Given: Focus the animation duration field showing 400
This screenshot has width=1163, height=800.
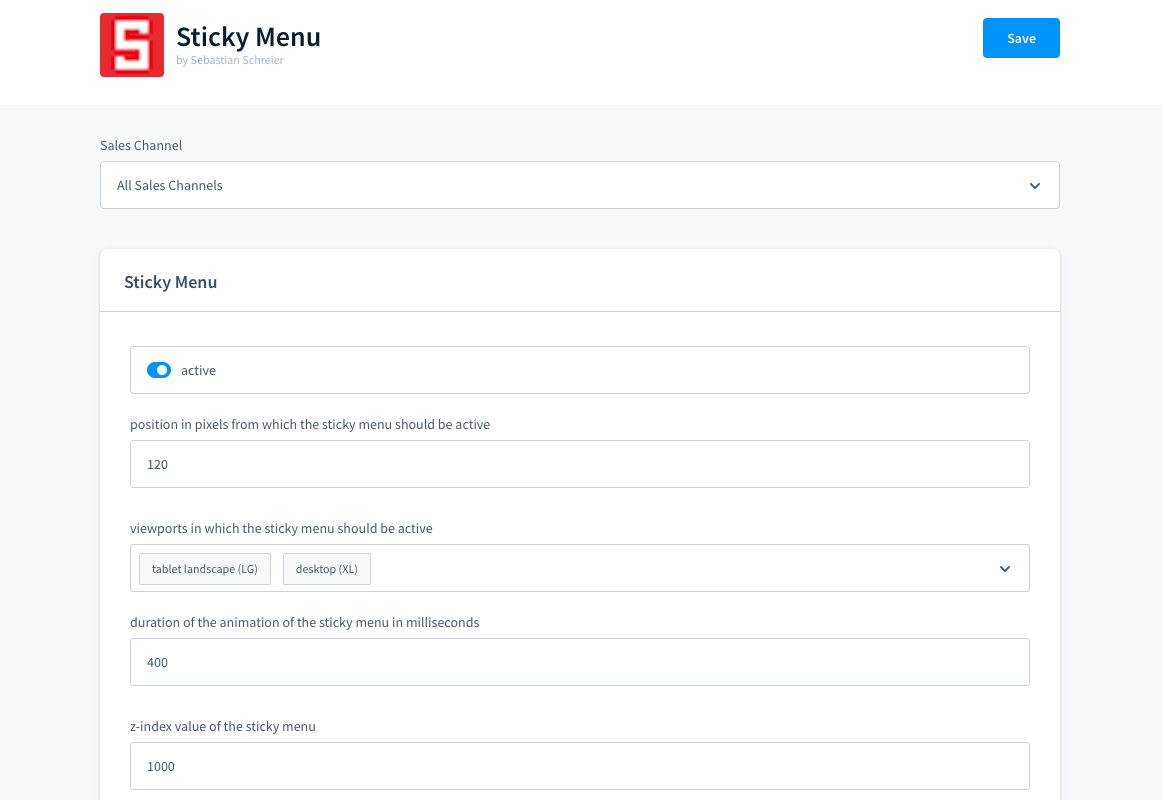Looking at the screenshot, I should (579, 662).
